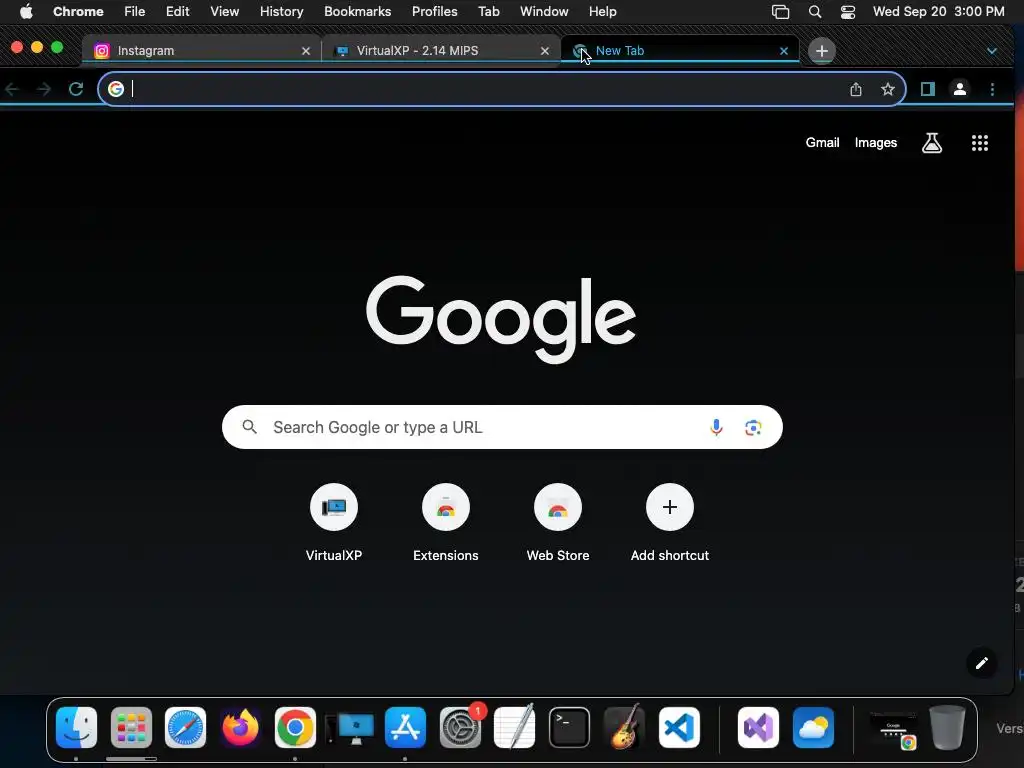
Task: Open System Settings from dock
Action: [x=460, y=727]
